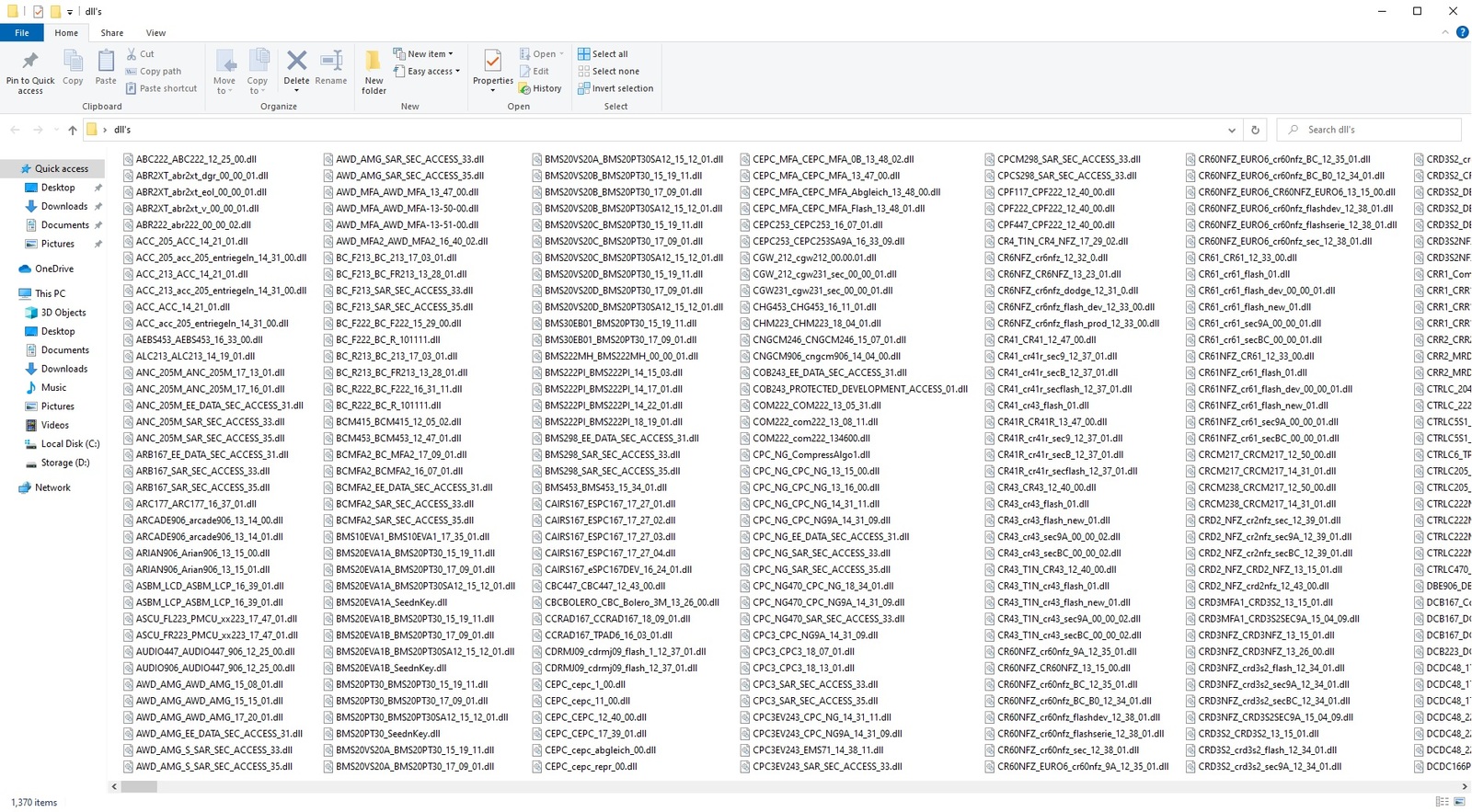Open the Help question mark icon
Image resolution: width=1472 pixels, height=812 pixels.
1462,32
